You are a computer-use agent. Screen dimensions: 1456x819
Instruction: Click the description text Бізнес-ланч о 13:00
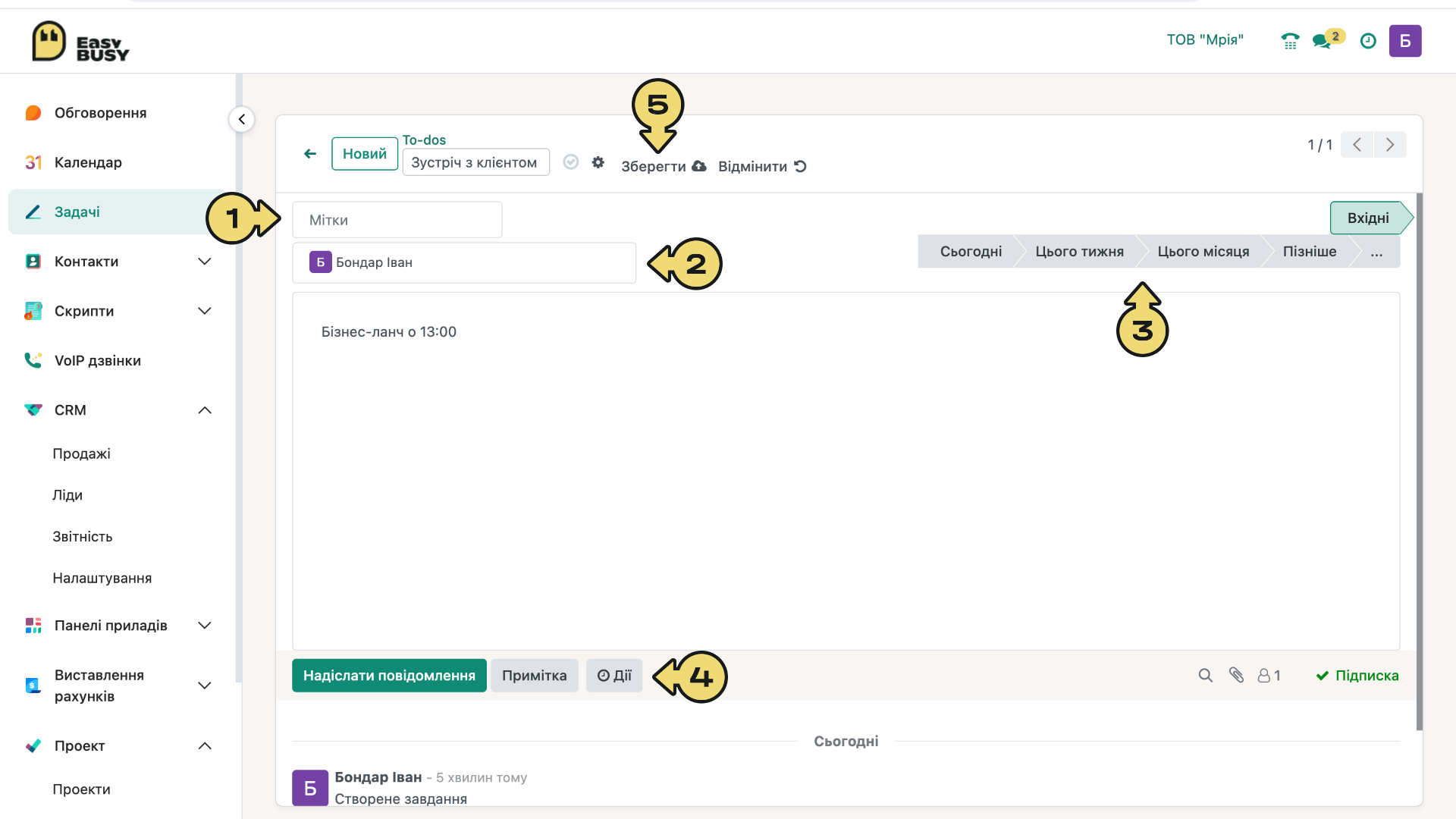(x=389, y=332)
